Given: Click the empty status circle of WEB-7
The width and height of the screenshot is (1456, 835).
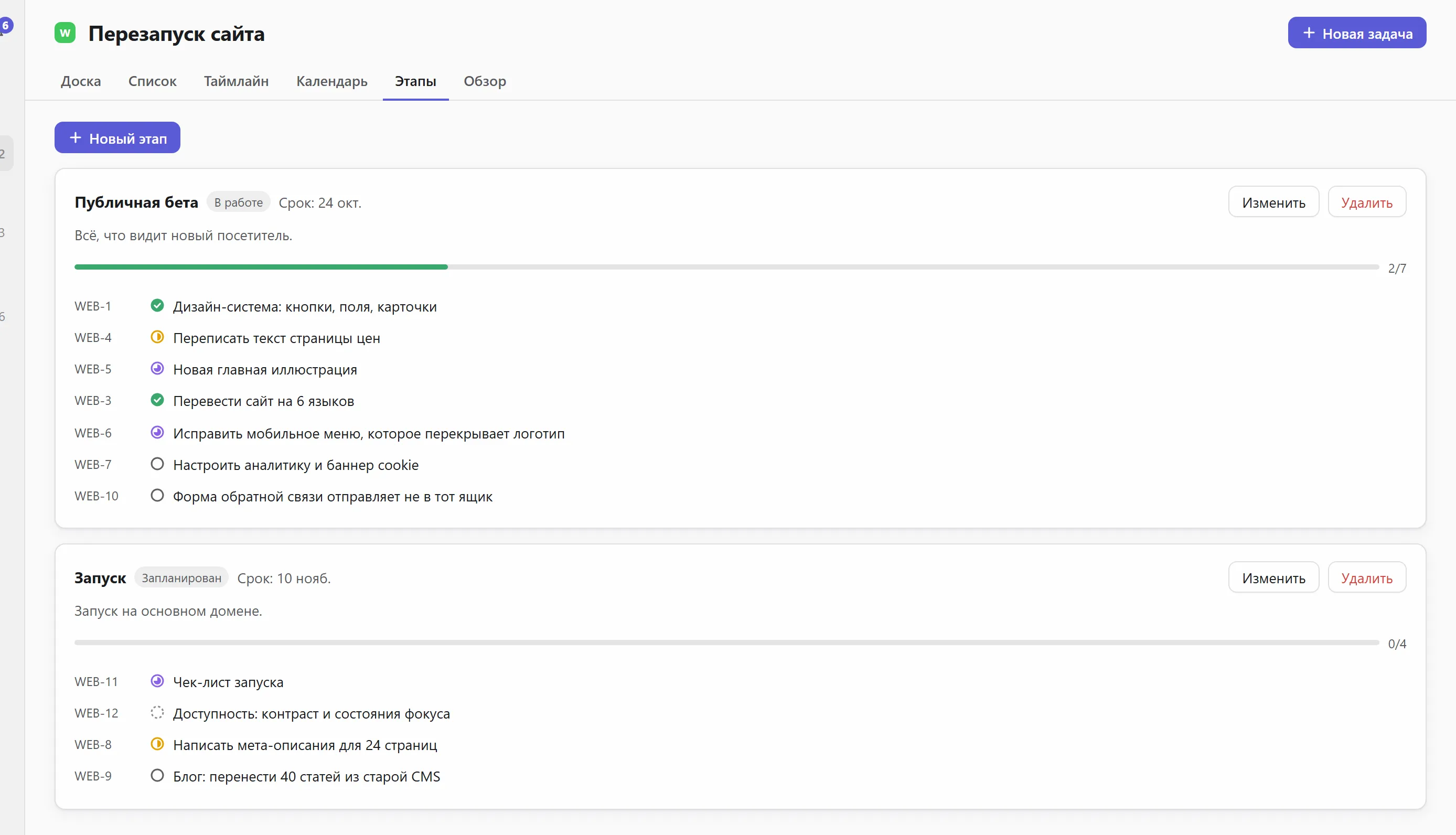Looking at the screenshot, I should (x=157, y=464).
